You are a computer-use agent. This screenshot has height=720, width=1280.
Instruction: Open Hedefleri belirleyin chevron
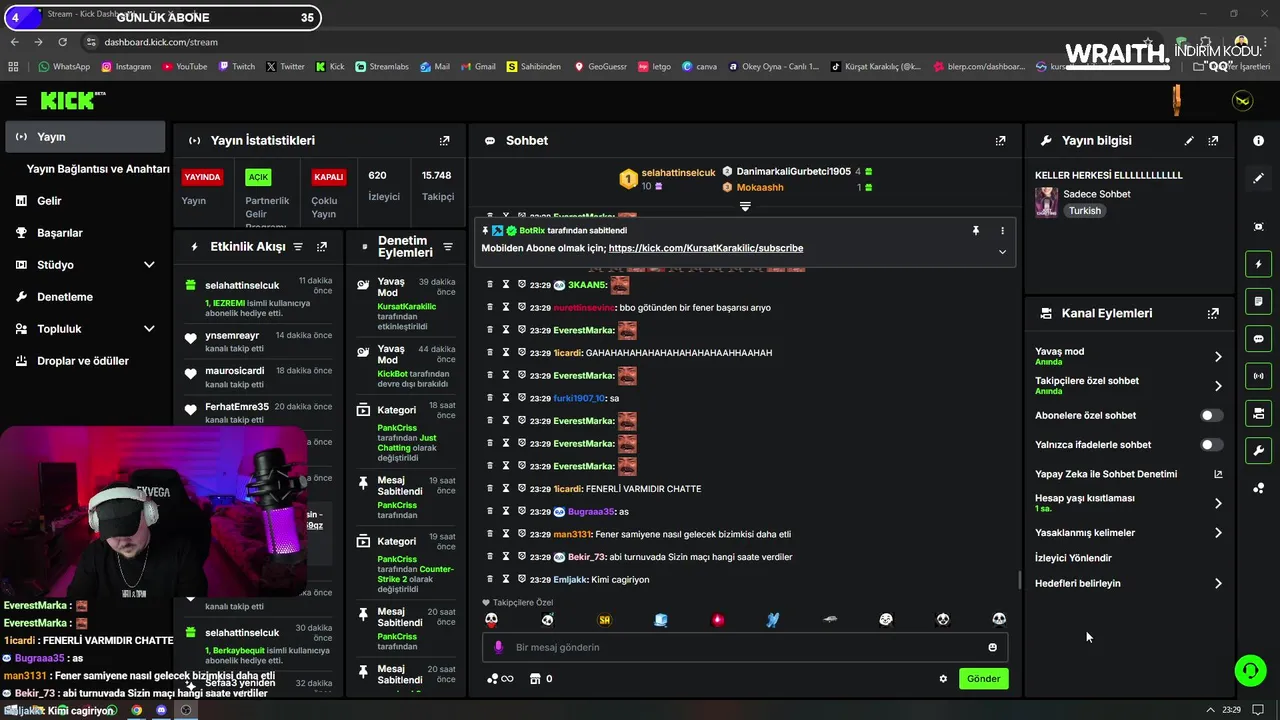[1218, 583]
